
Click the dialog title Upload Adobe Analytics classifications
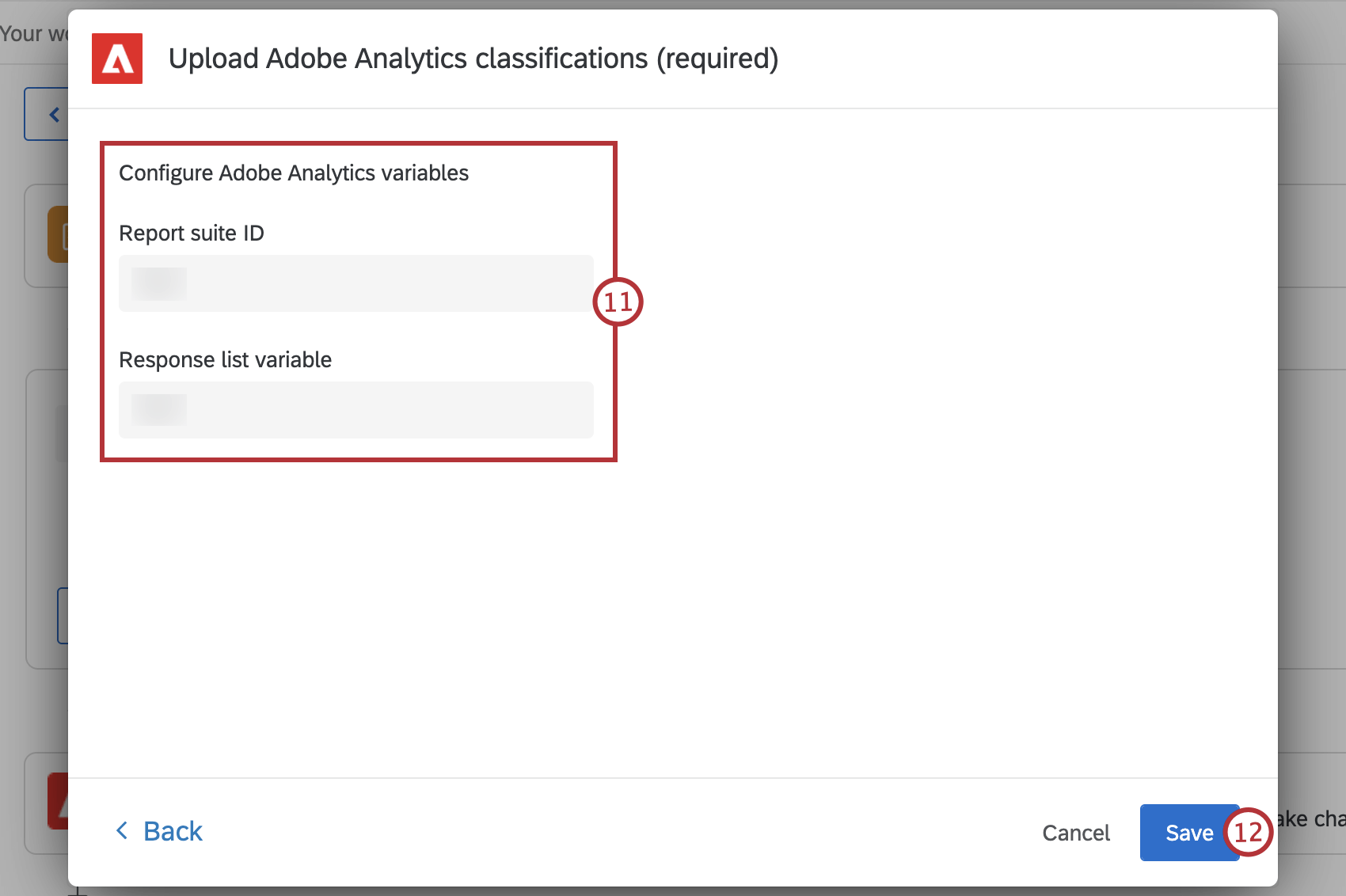tap(473, 58)
